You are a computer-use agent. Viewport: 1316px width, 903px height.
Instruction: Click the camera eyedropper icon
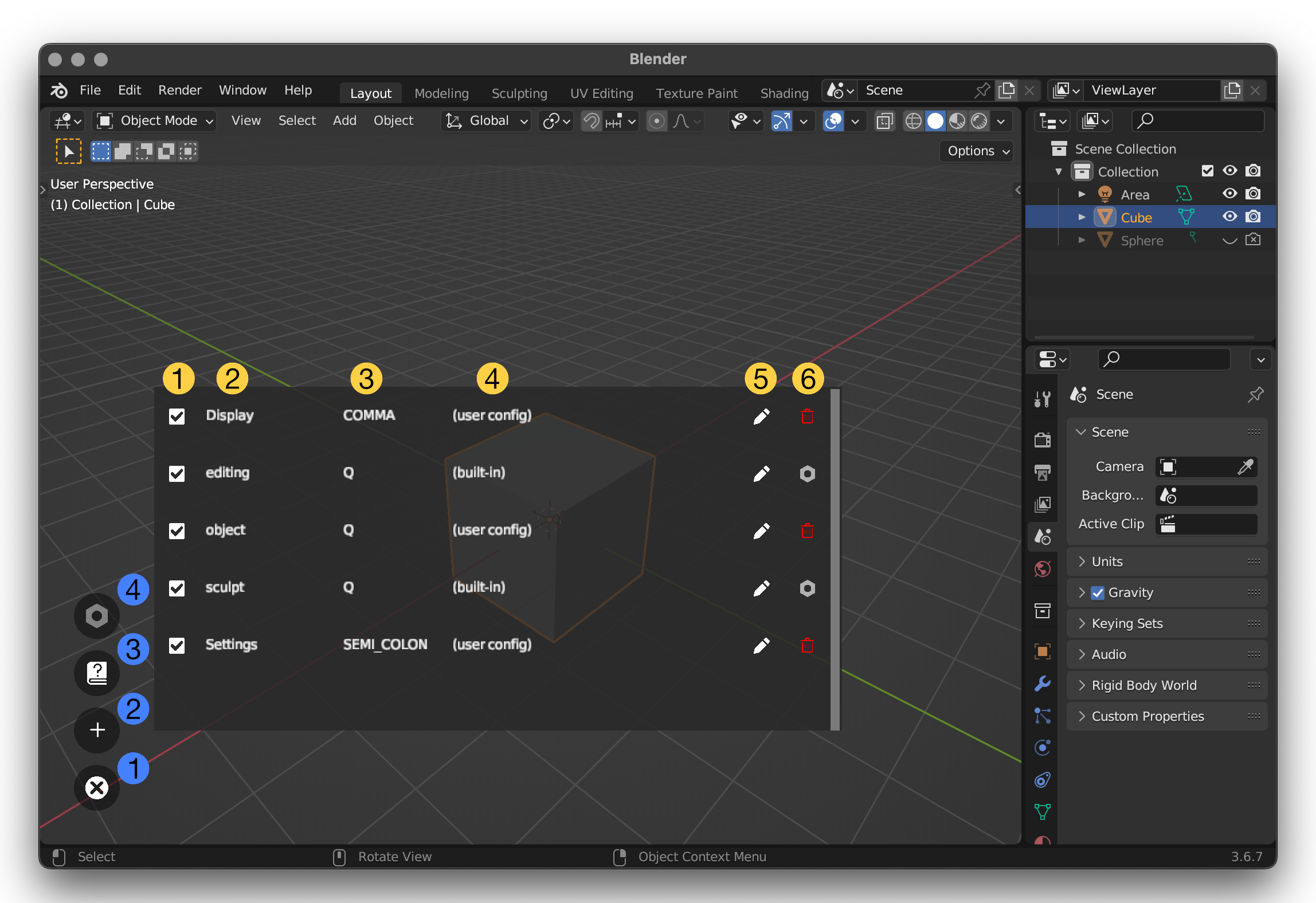[x=1245, y=467]
